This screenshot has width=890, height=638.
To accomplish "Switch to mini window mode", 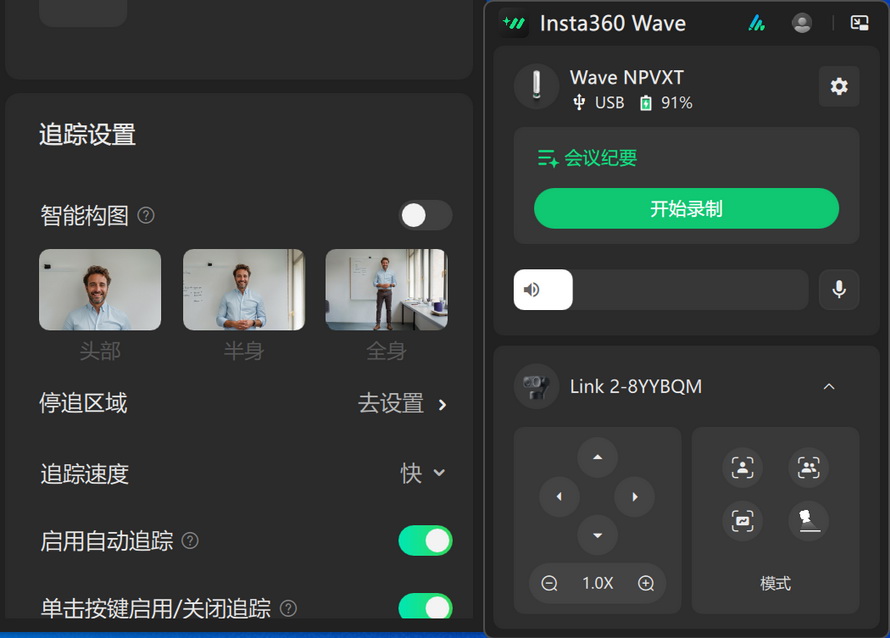I will click(x=859, y=23).
